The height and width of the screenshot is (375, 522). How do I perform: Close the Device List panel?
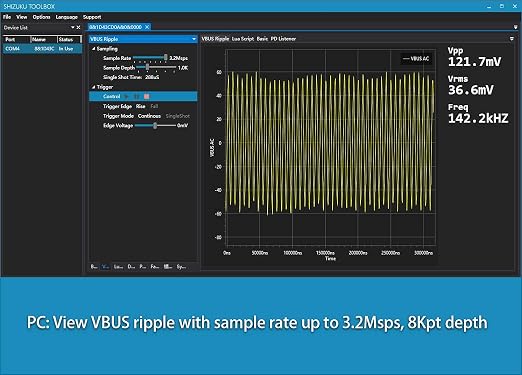pyautogui.click(x=79, y=27)
